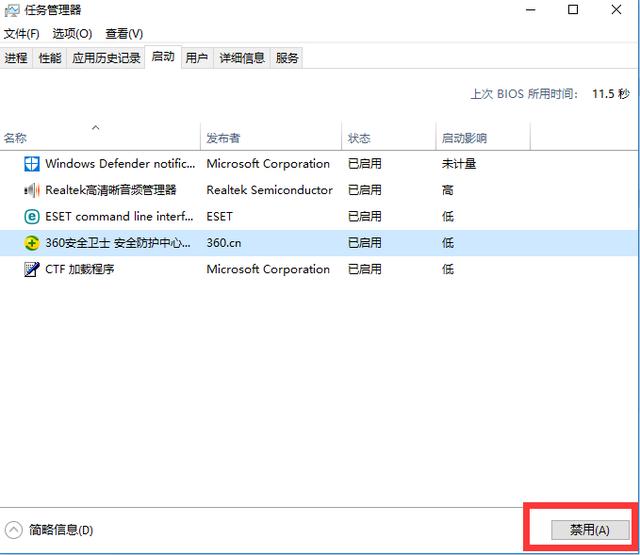The image size is (640, 555).
Task: Switch to the 用户 tab
Action: coord(197,58)
